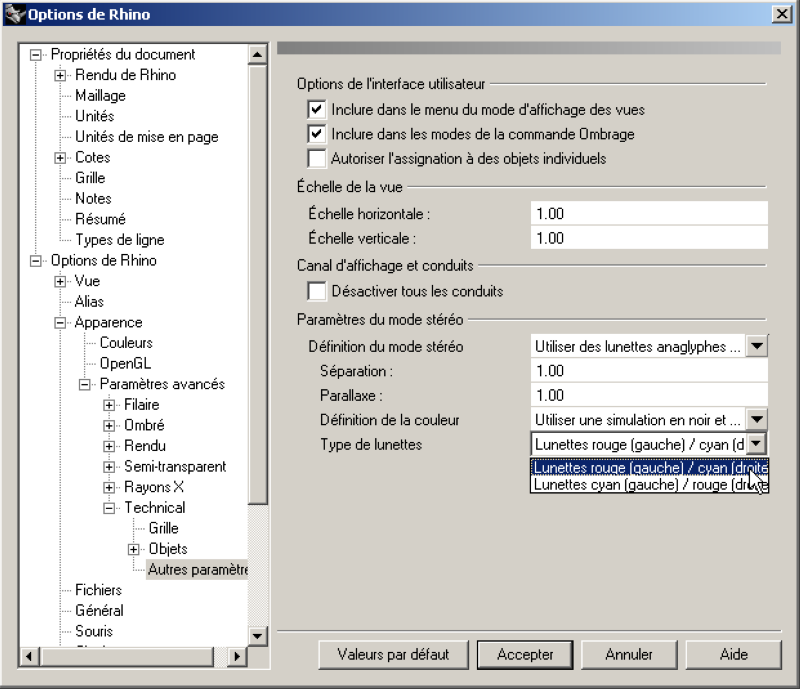Screen dimensions: 800x689
Task: Uncheck 'Inclure dans les modes de la commande Ombrage'
Action: (316, 134)
